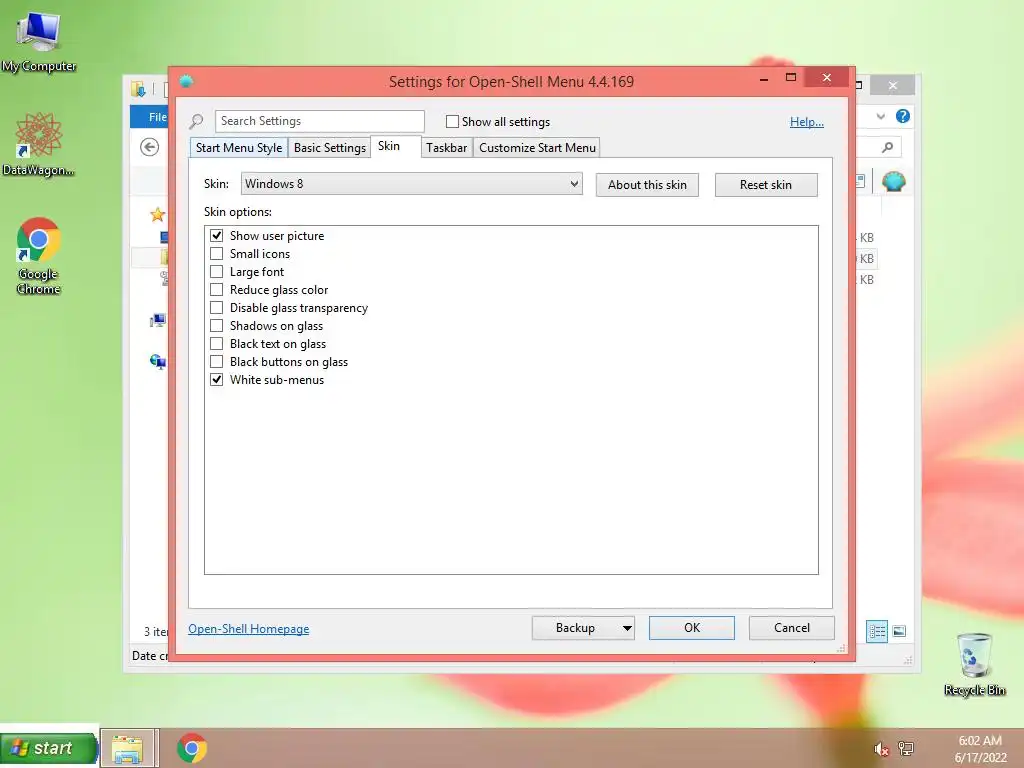Open the DataWagon desktop shortcut
This screenshot has height=768, width=1024.
click(38, 144)
